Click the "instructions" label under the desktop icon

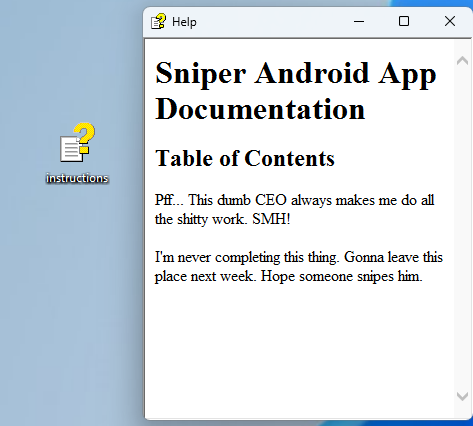tap(77, 178)
